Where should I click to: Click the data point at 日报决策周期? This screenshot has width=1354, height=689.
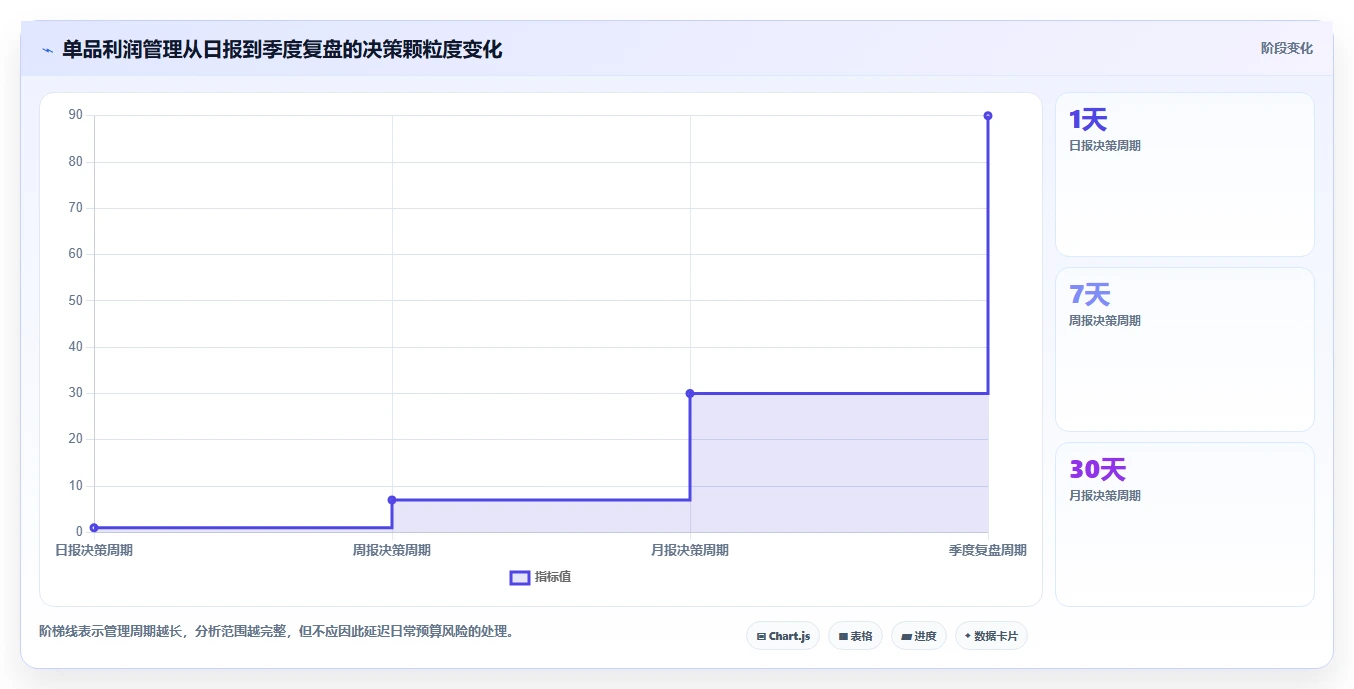[x=94, y=528]
